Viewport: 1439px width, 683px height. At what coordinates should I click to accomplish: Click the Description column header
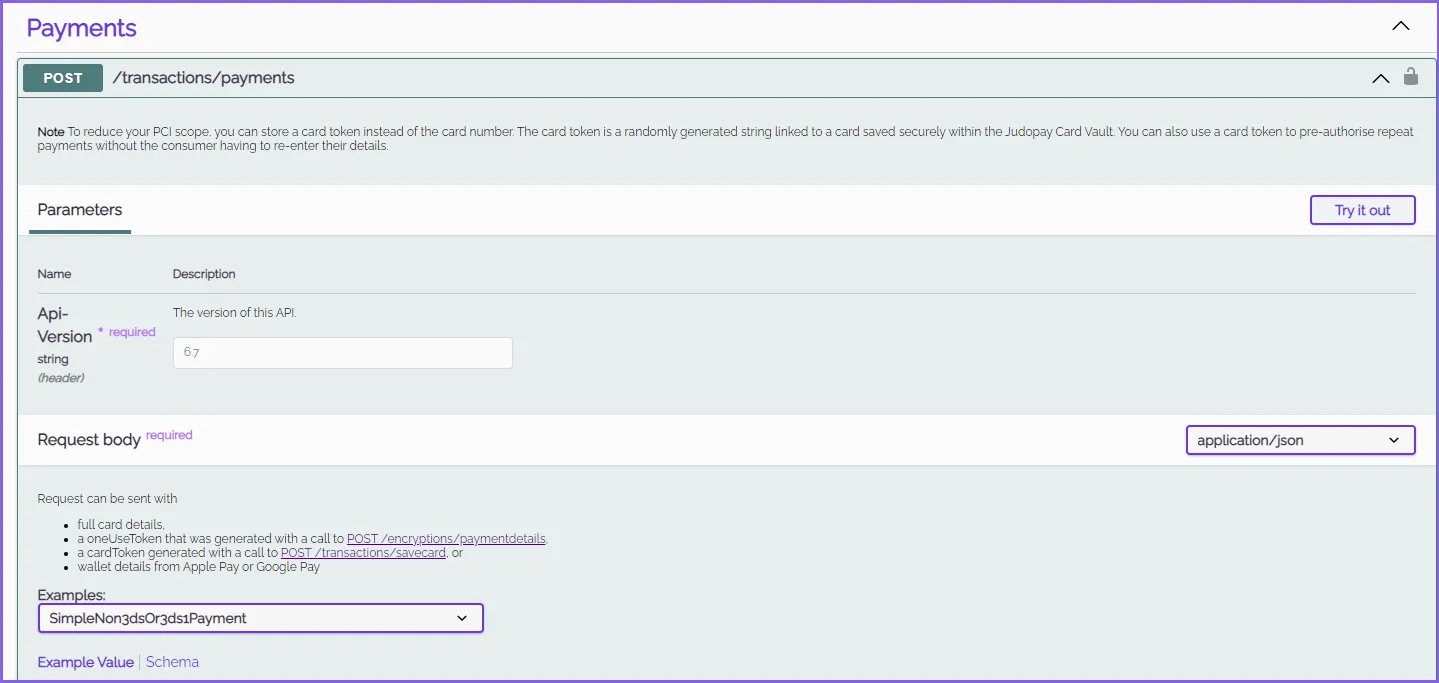click(204, 274)
